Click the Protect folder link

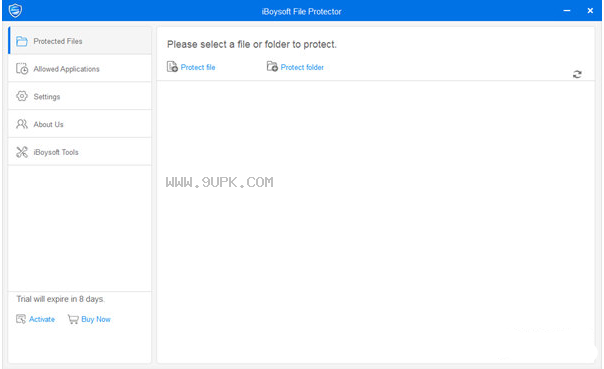click(x=302, y=67)
